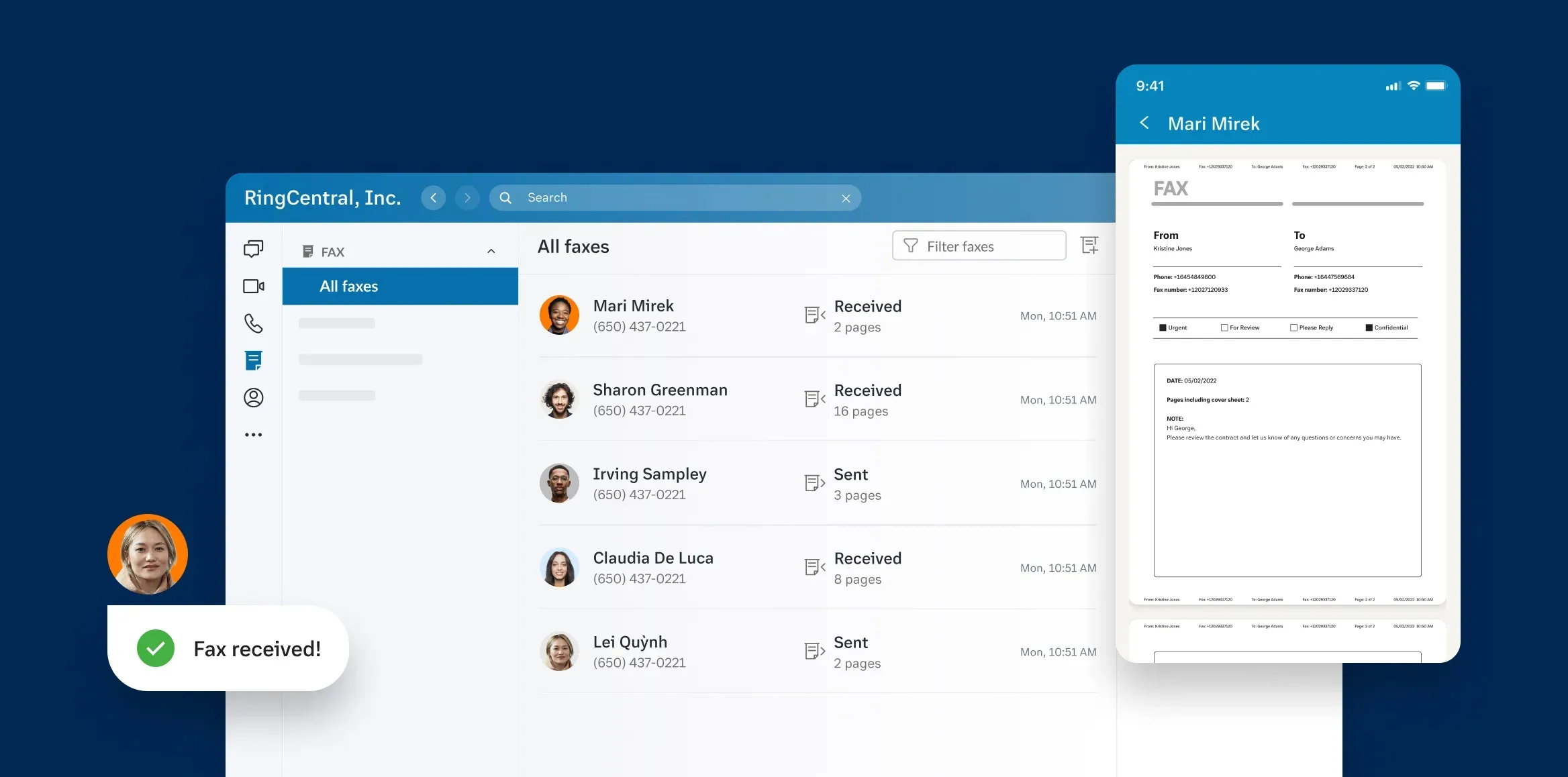Check the Urgent checkbox on the fax cover
Screen dimensions: 1568x777
coord(1162,327)
